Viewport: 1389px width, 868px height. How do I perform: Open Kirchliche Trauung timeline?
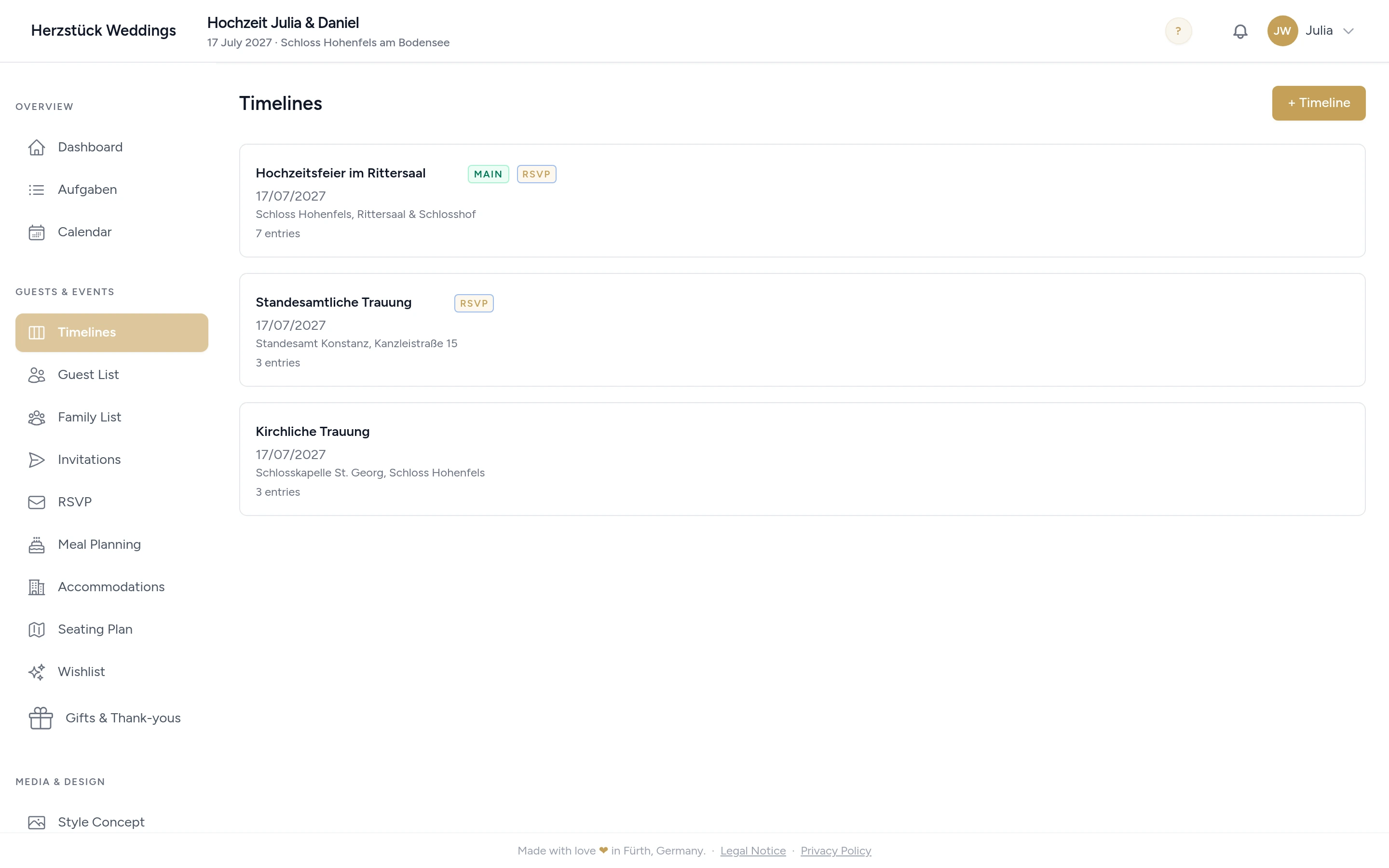tap(802, 459)
